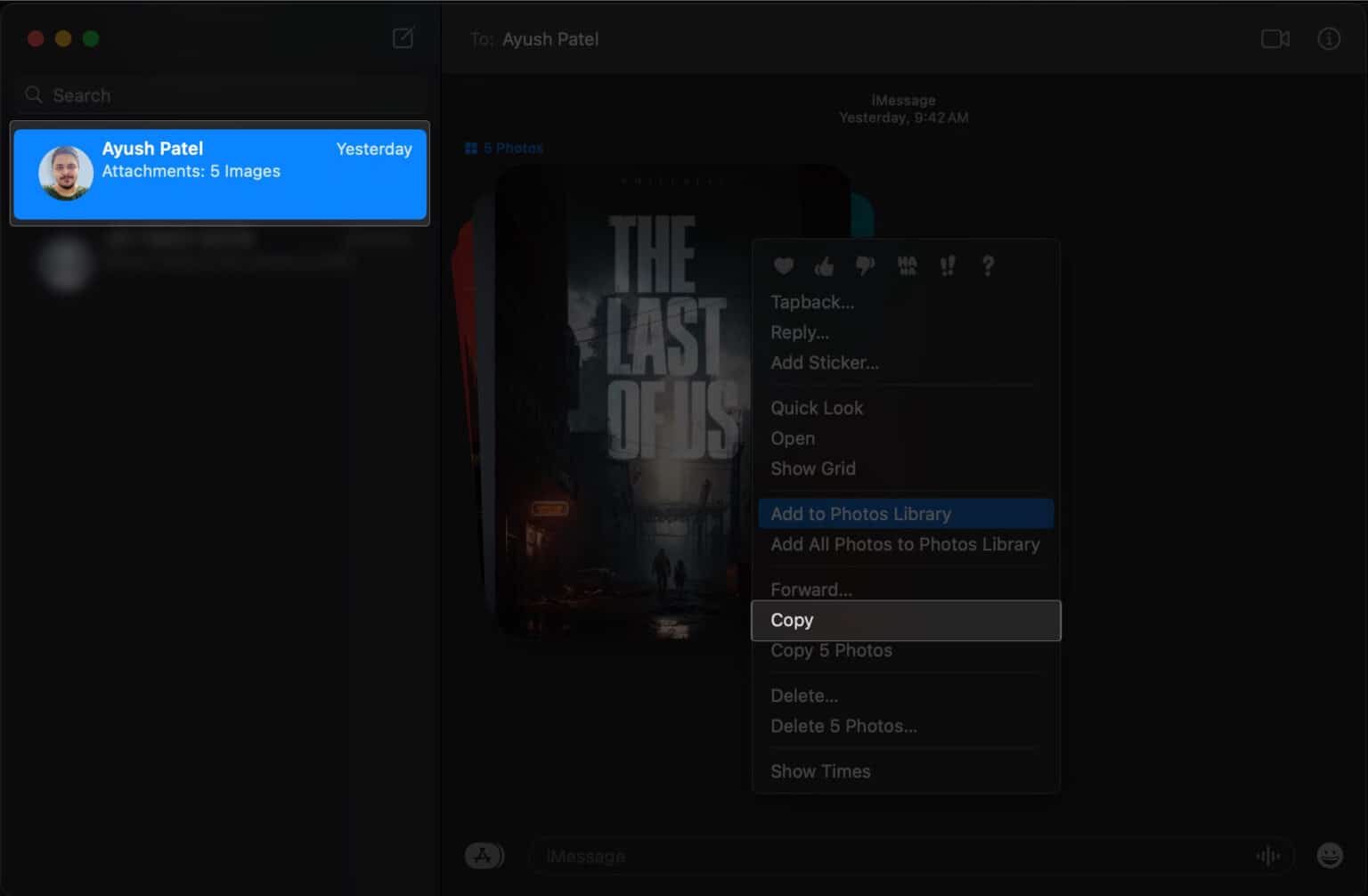Open the conversation details info icon

(1328, 39)
